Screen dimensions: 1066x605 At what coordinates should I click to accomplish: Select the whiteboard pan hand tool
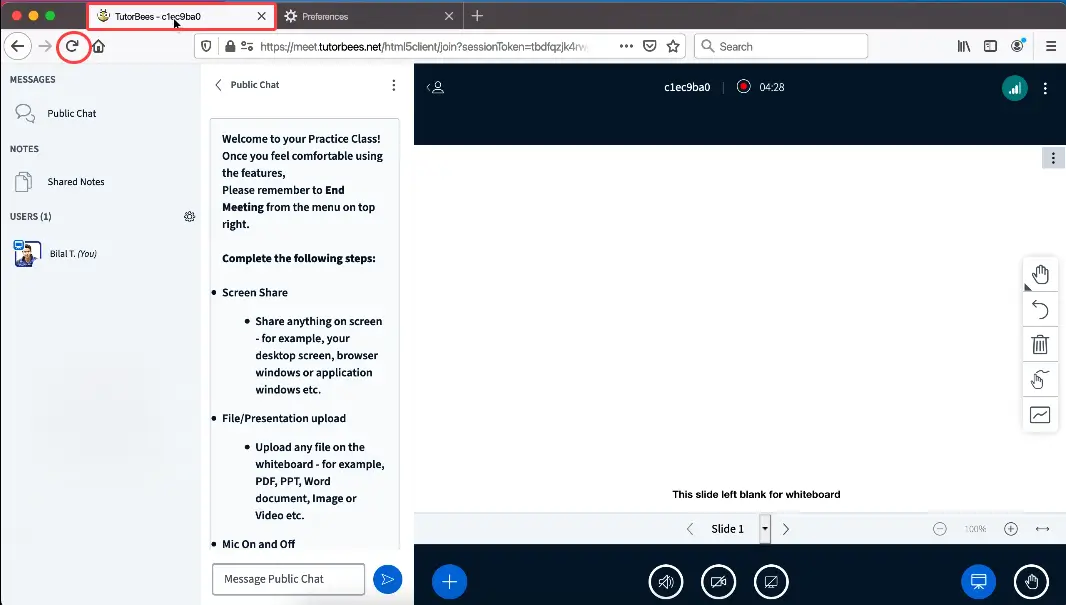(1040, 274)
